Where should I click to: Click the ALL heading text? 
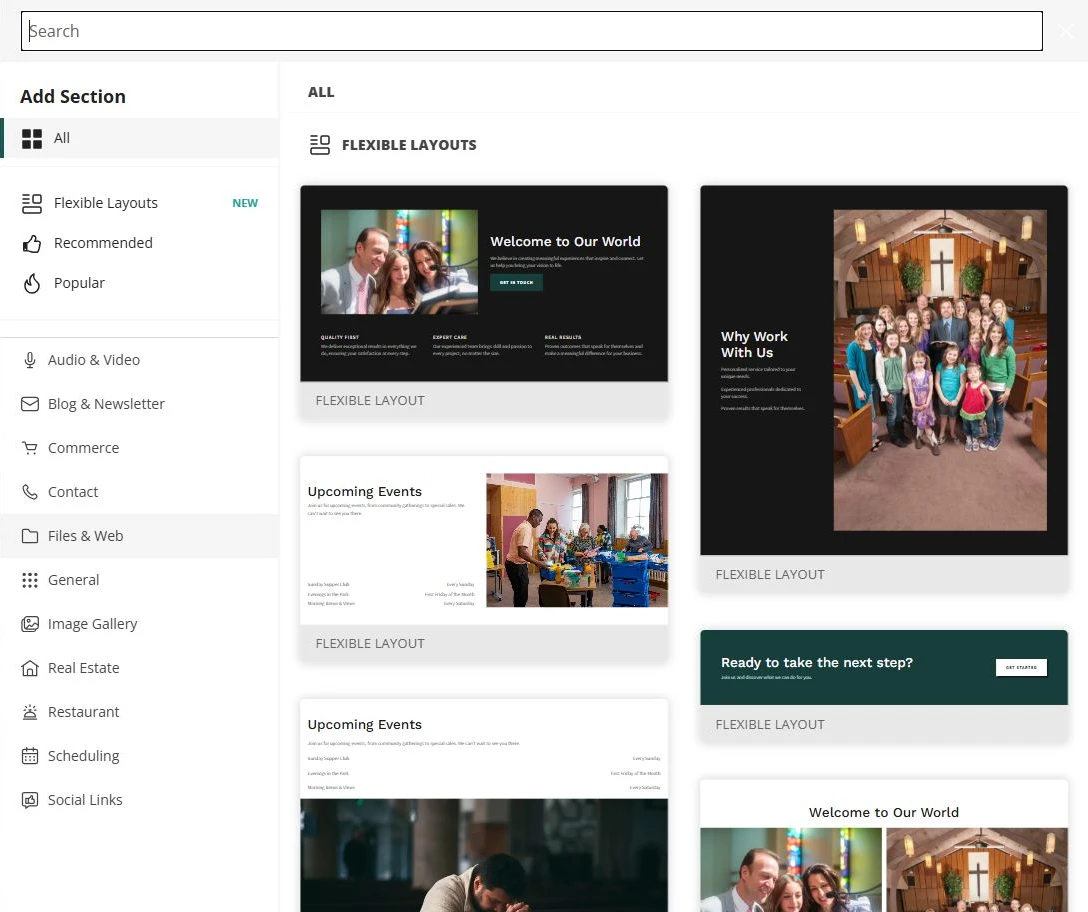(321, 92)
